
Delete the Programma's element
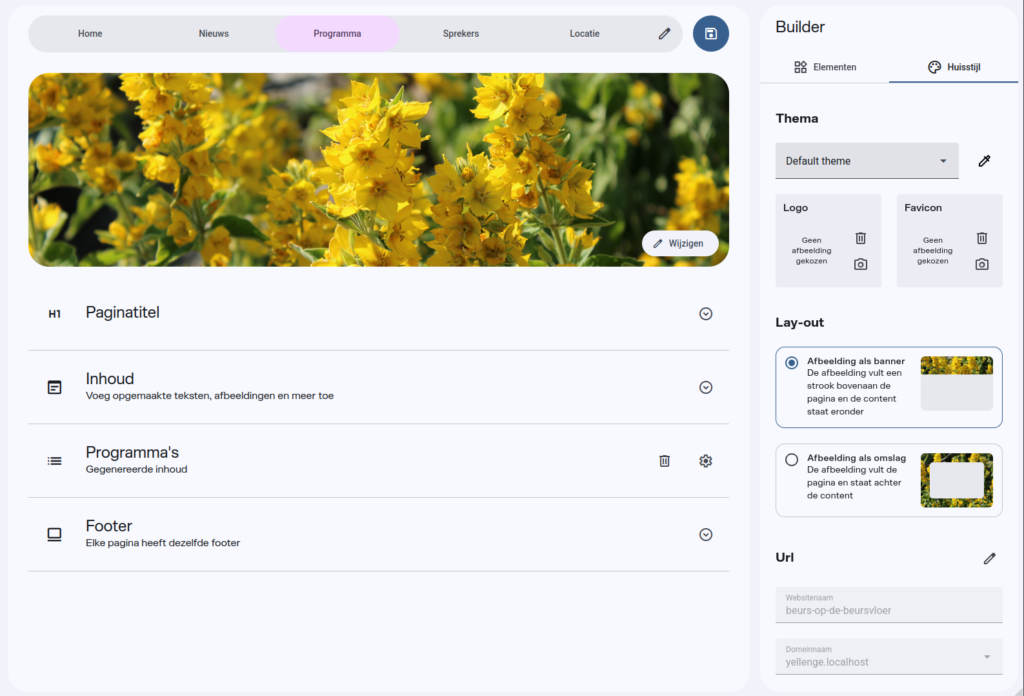click(x=664, y=461)
